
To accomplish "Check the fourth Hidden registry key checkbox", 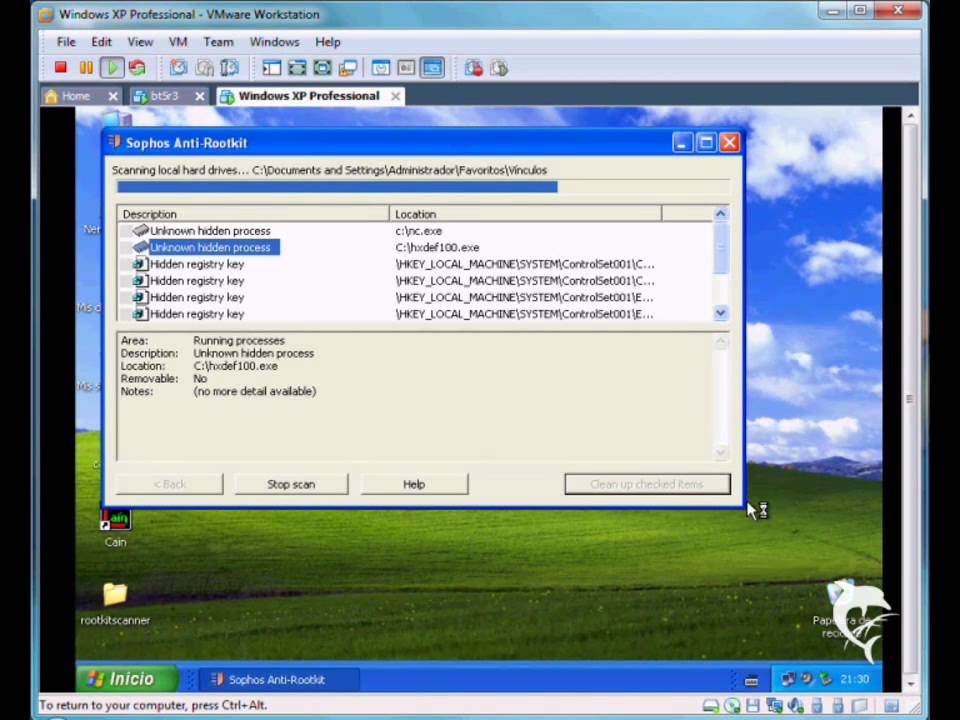I will click(x=126, y=313).
